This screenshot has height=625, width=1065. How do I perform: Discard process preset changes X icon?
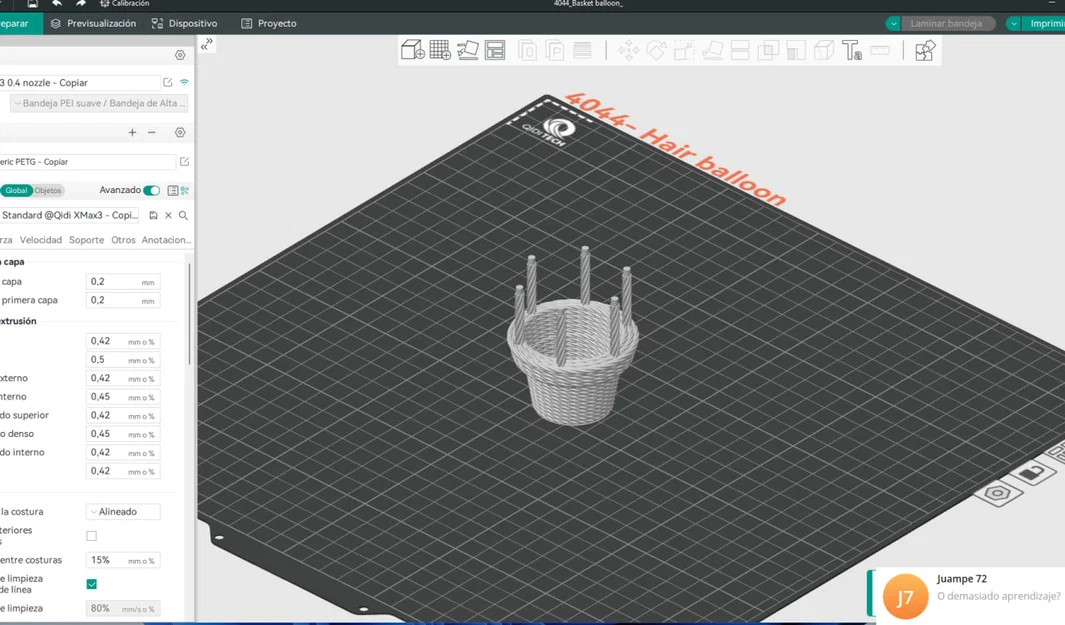tap(168, 215)
